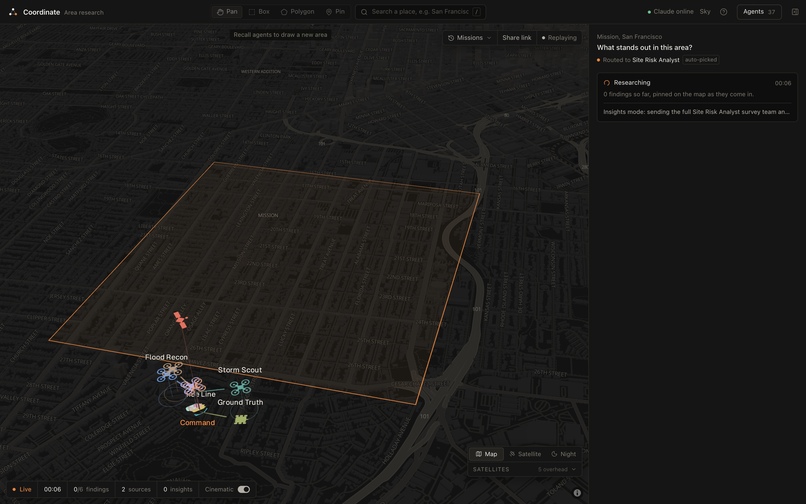Viewport: 806px width, 504px height.
Task: Click the search magnifier icon
Action: pos(364,12)
